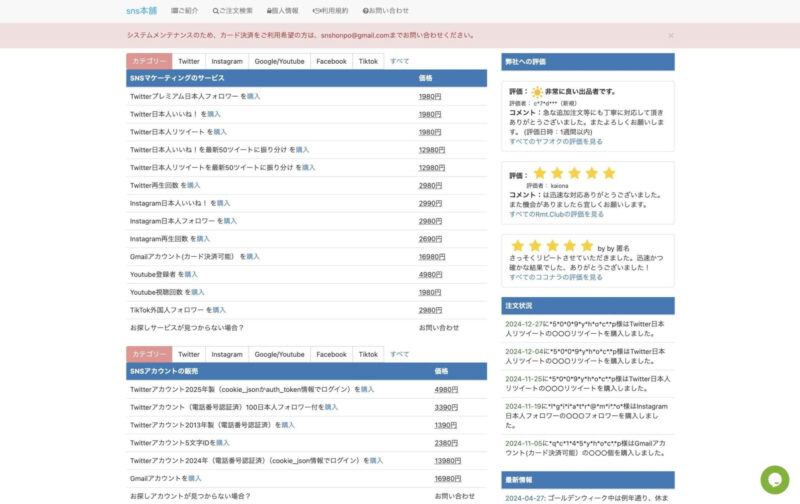The height and width of the screenshot is (504, 800).
Task: Click 購入 for Instagram日本人フォロワー
Action: click(230, 221)
